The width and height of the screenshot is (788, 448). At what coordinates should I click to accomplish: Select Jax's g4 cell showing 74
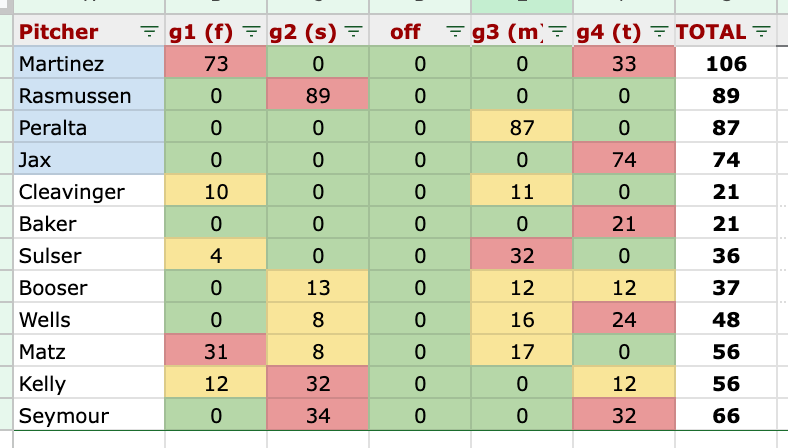pos(624,158)
